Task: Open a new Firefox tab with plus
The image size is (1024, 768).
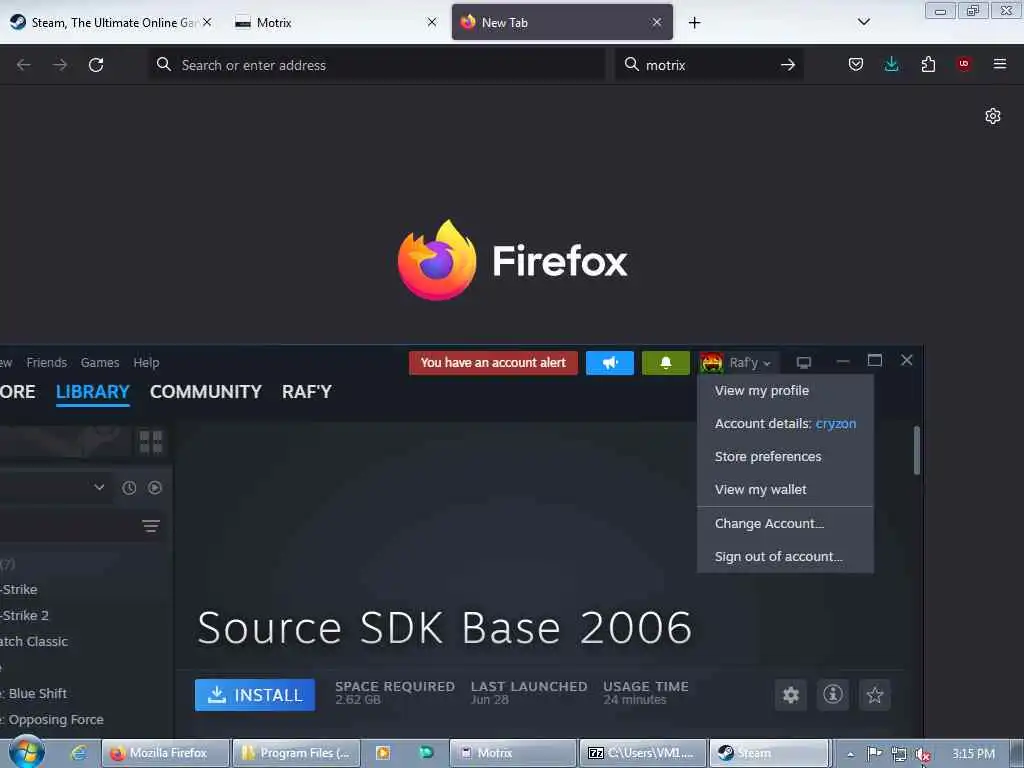Action: click(694, 23)
